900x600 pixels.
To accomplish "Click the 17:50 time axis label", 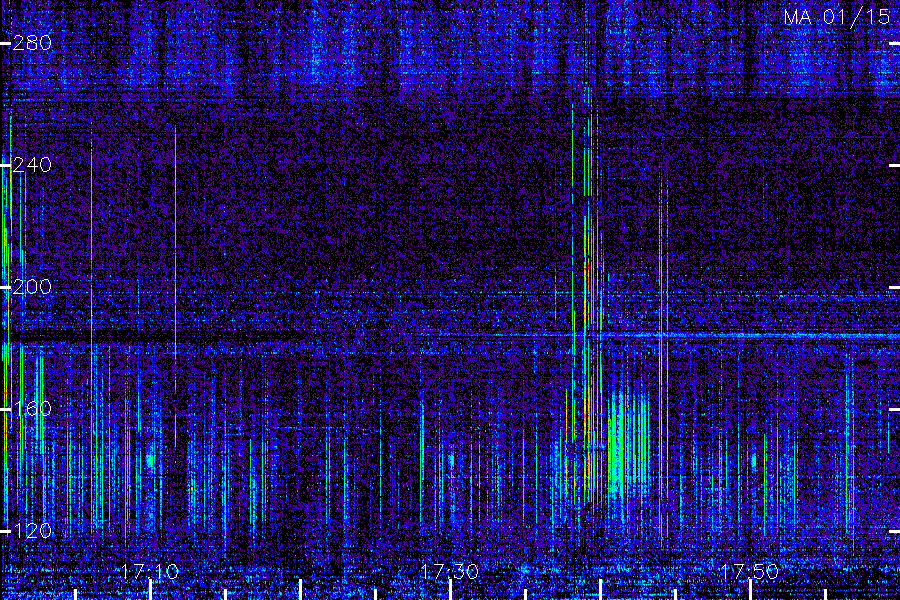I will 749,571.
